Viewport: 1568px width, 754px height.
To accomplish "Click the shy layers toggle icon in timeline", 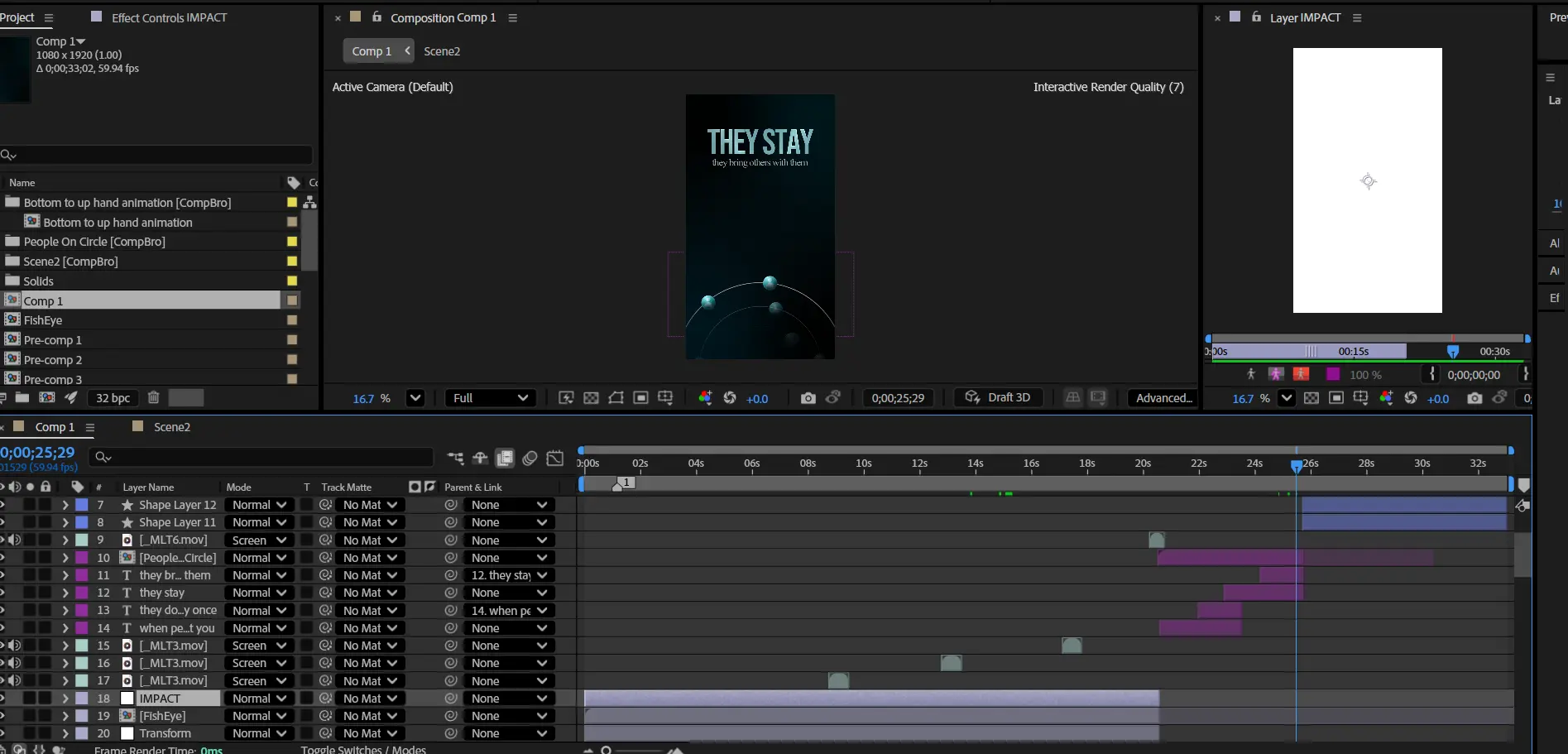I will [x=480, y=458].
